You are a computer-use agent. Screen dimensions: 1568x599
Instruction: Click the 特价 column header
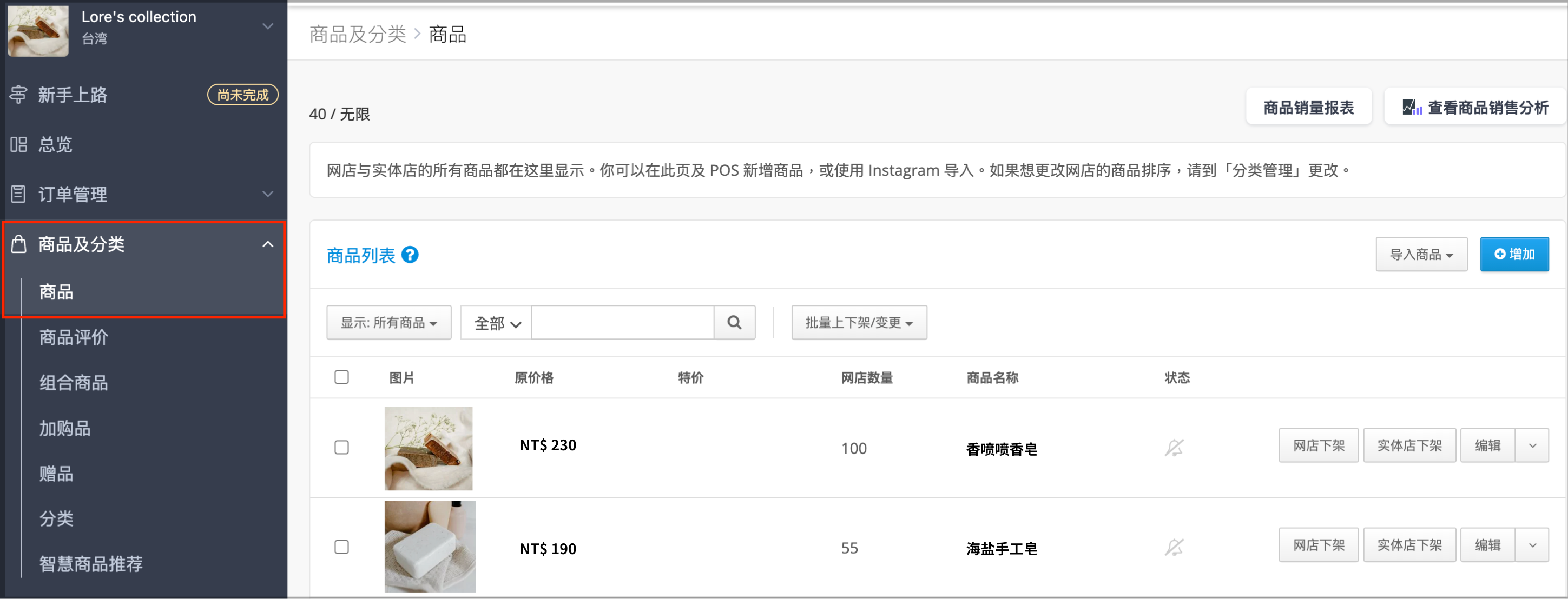point(691,378)
